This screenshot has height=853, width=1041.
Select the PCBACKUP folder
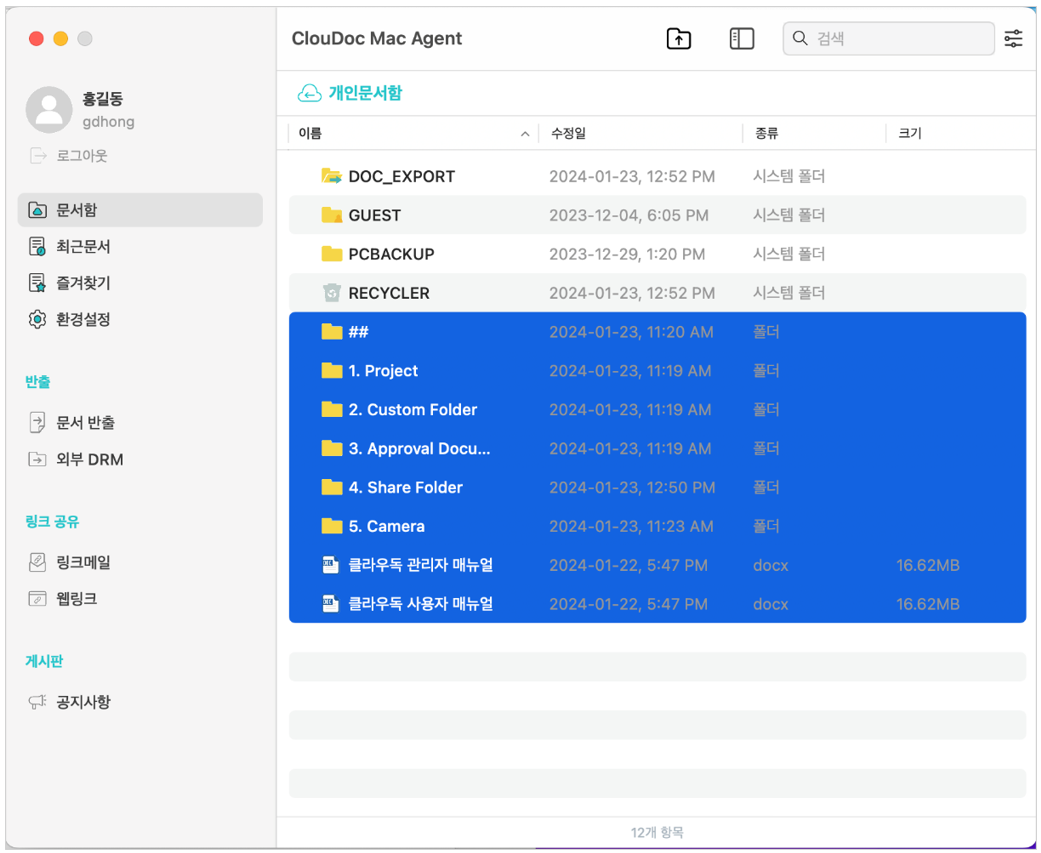click(x=657, y=254)
